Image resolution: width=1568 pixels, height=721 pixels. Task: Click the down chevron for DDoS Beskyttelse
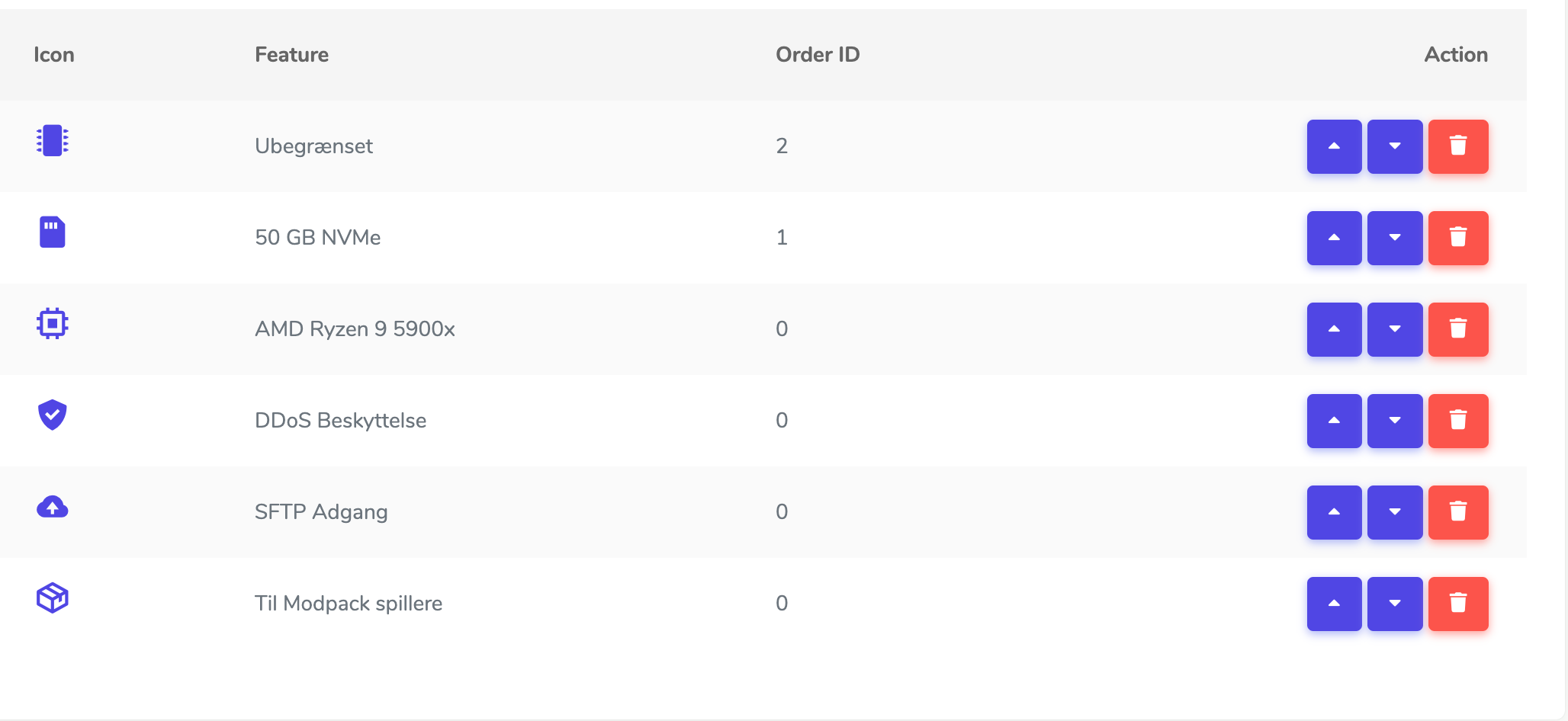point(1395,421)
